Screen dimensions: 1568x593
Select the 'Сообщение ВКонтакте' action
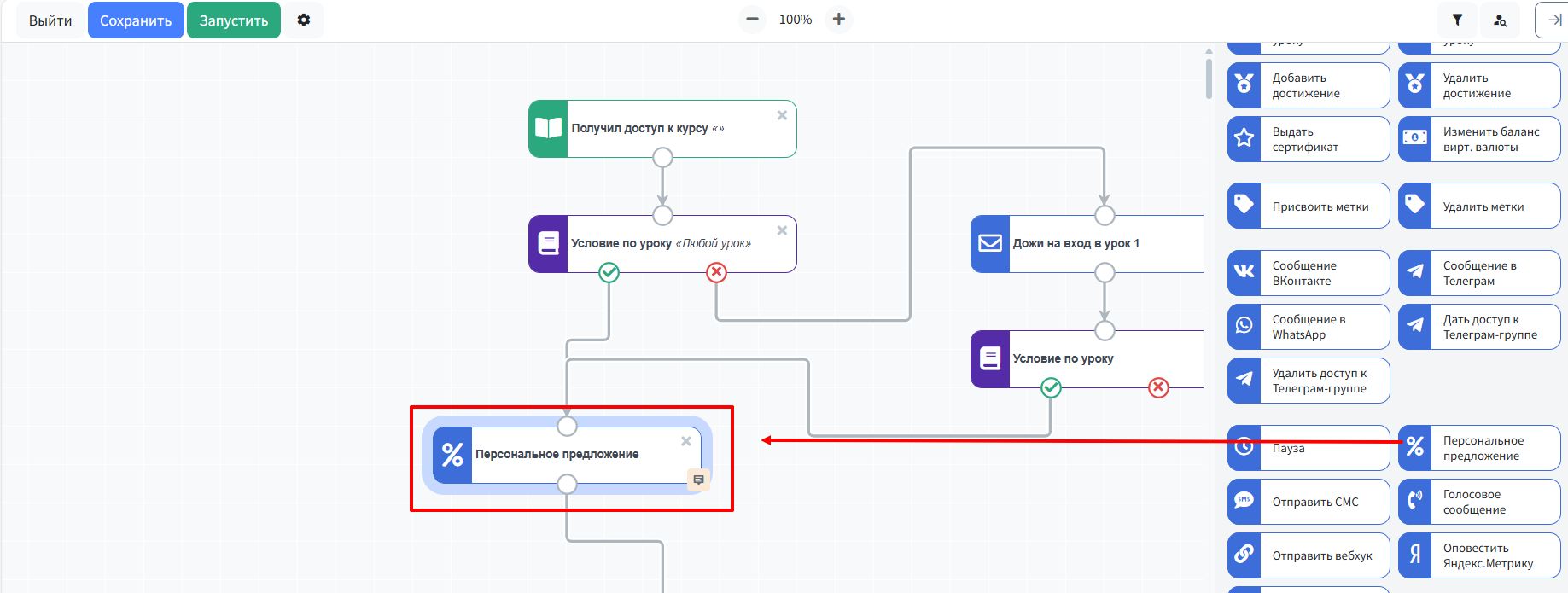click(1308, 273)
